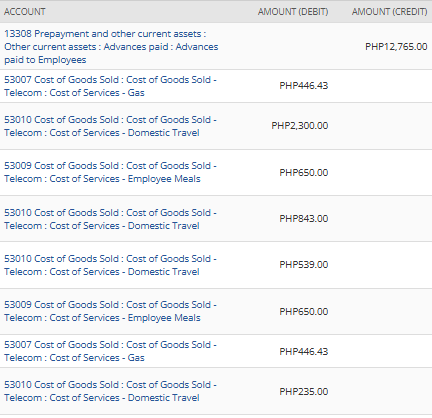This screenshot has width=432, height=418.
Task: Click the AMOUNT (DEBIT) column header
Action: pos(293,12)
